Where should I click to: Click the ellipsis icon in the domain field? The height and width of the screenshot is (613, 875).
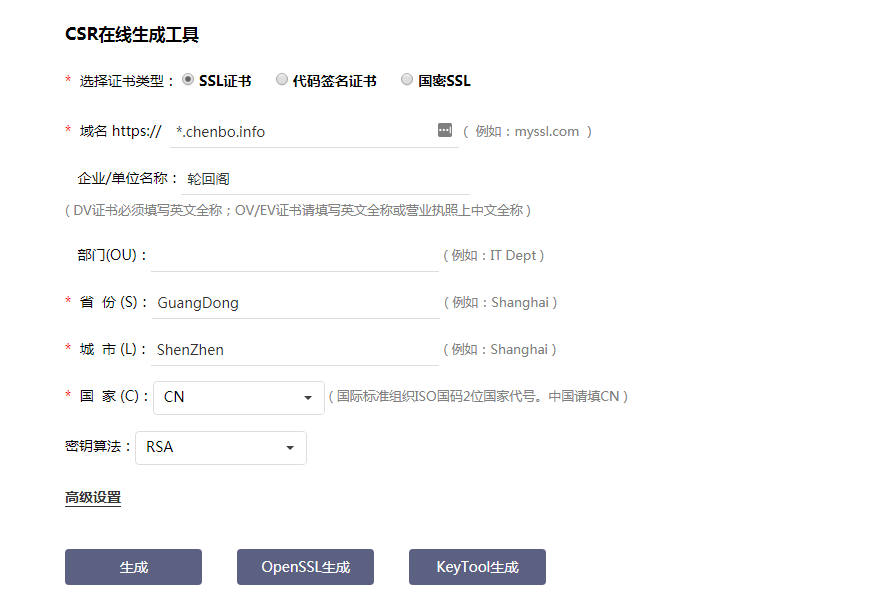click(x=445, y=130)
